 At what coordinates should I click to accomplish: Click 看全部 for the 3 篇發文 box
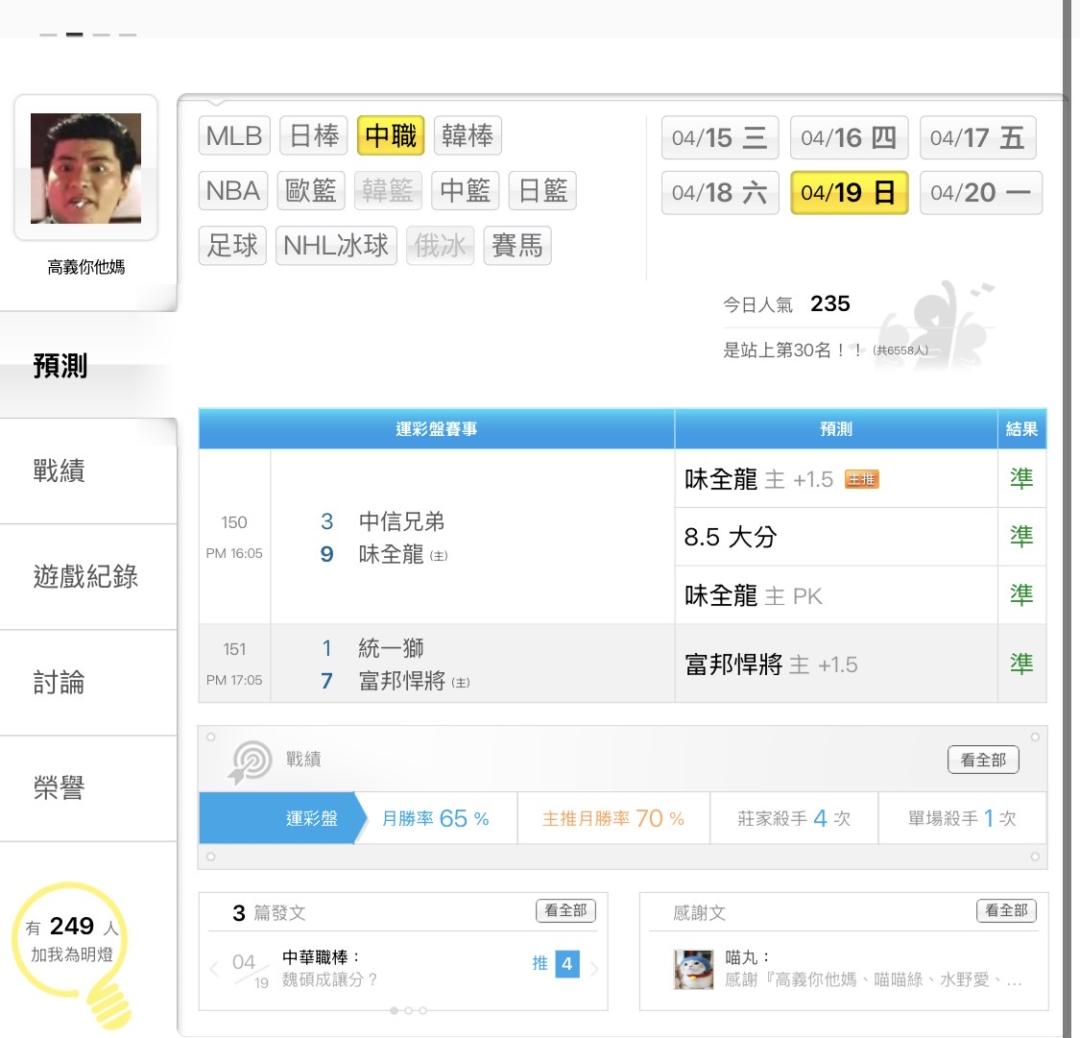click(565, 911)
